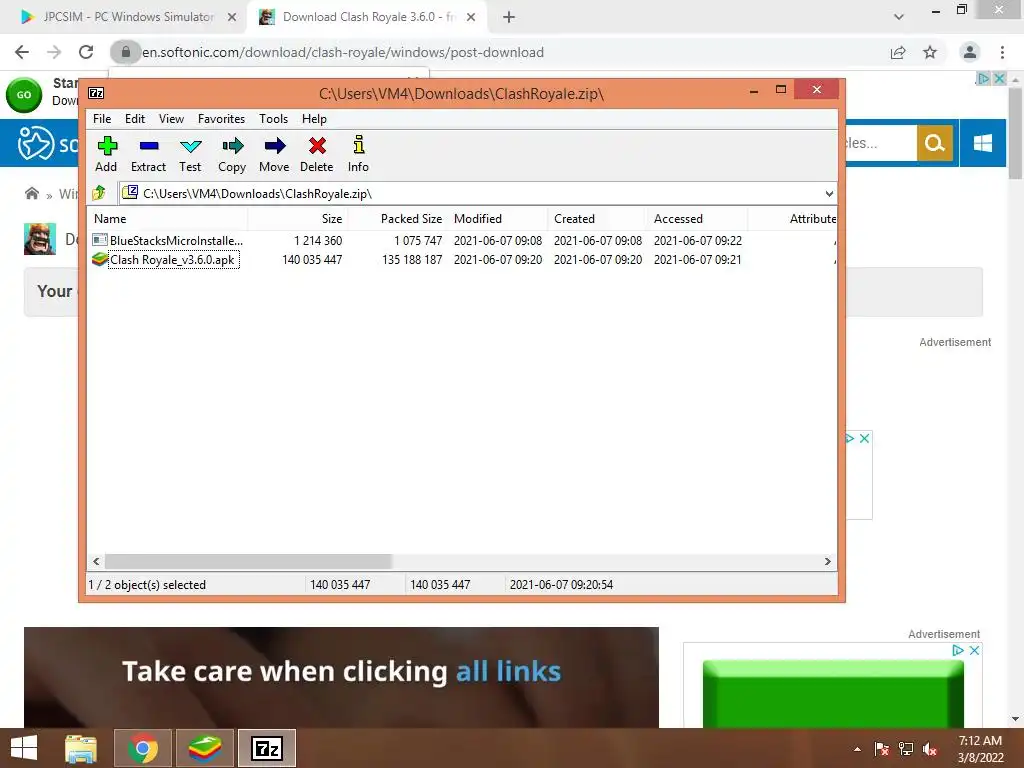
Task: Click the Windows platform icon on Softonic
Action: pyautogui.click(x=982, y=143)
